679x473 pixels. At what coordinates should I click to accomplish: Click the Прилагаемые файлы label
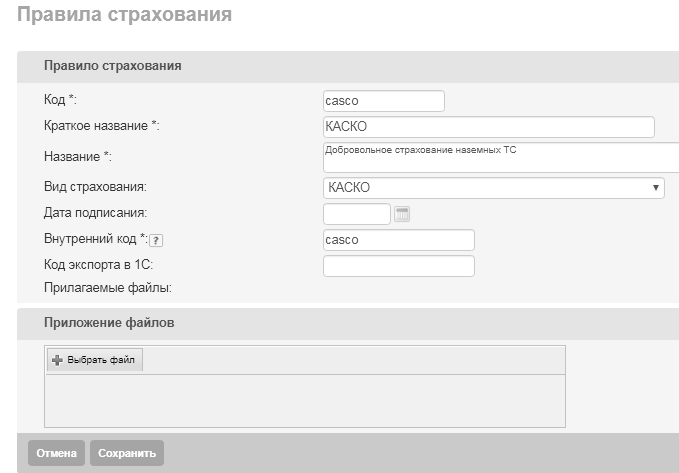tap(108, 288)
